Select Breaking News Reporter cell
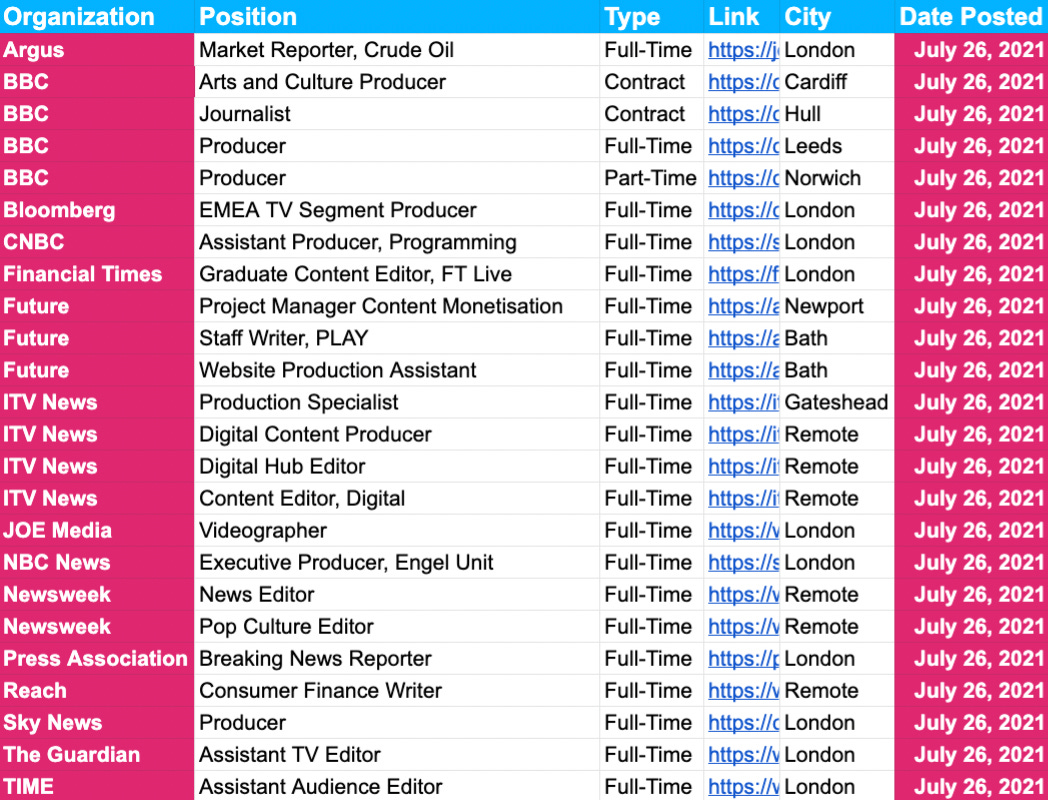1048x800 pixels. (397, 659)
